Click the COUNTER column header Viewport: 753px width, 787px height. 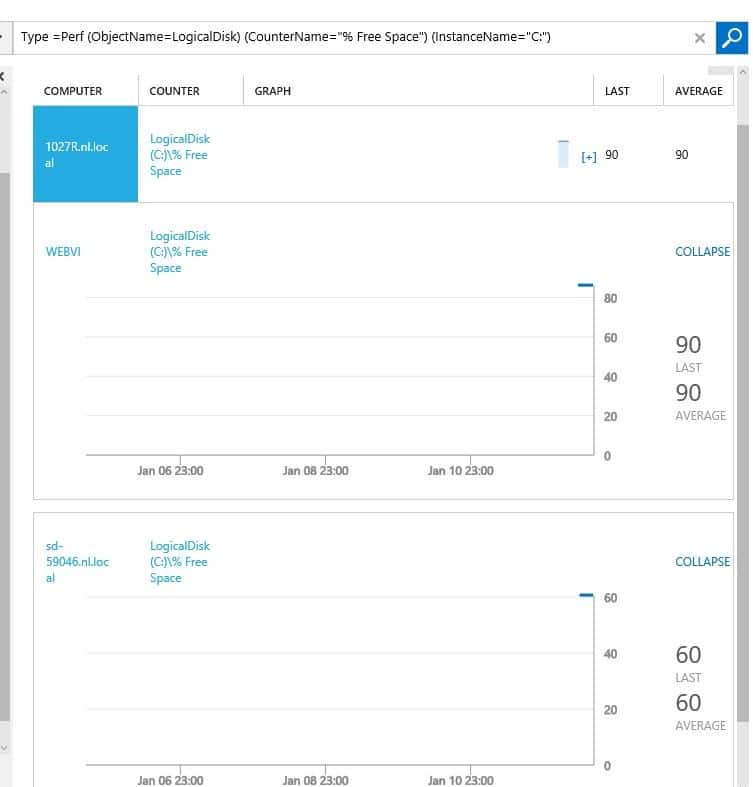point(174,91)
